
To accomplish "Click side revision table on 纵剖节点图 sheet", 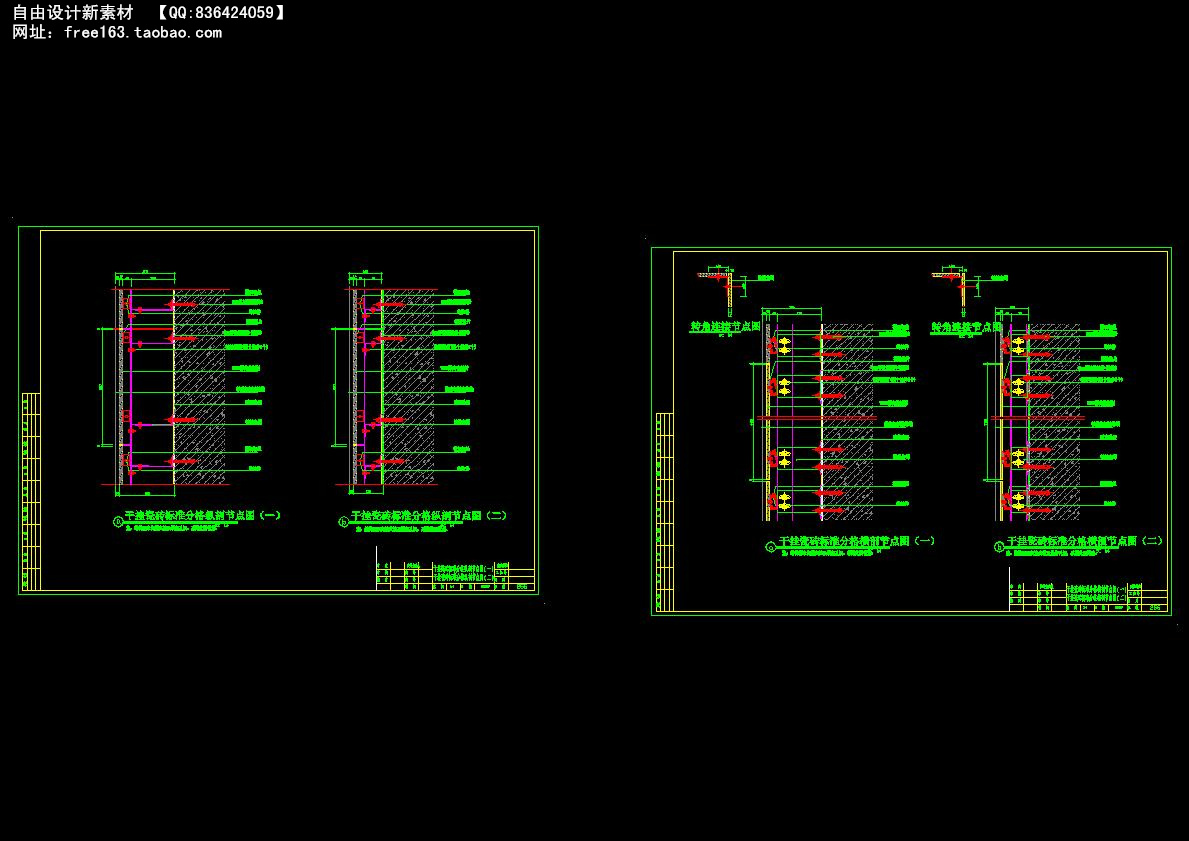I will 31,491.
